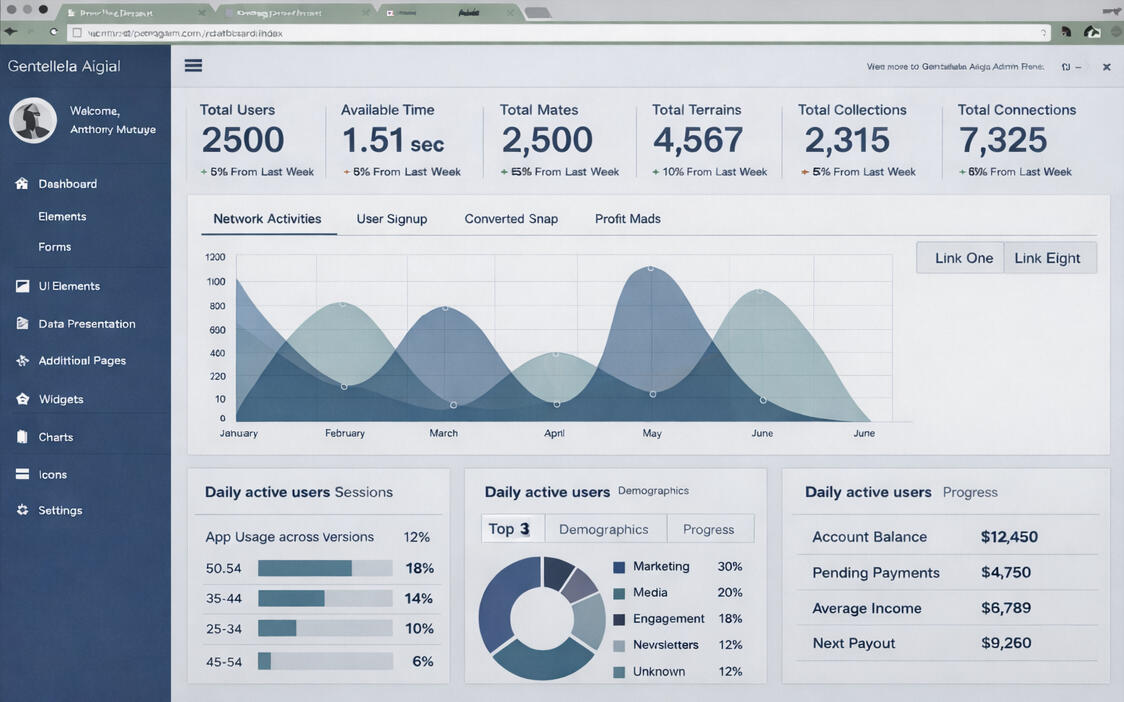Click the Additional Pages sidebar icon

pyautogui.click(x=22, y=361)
